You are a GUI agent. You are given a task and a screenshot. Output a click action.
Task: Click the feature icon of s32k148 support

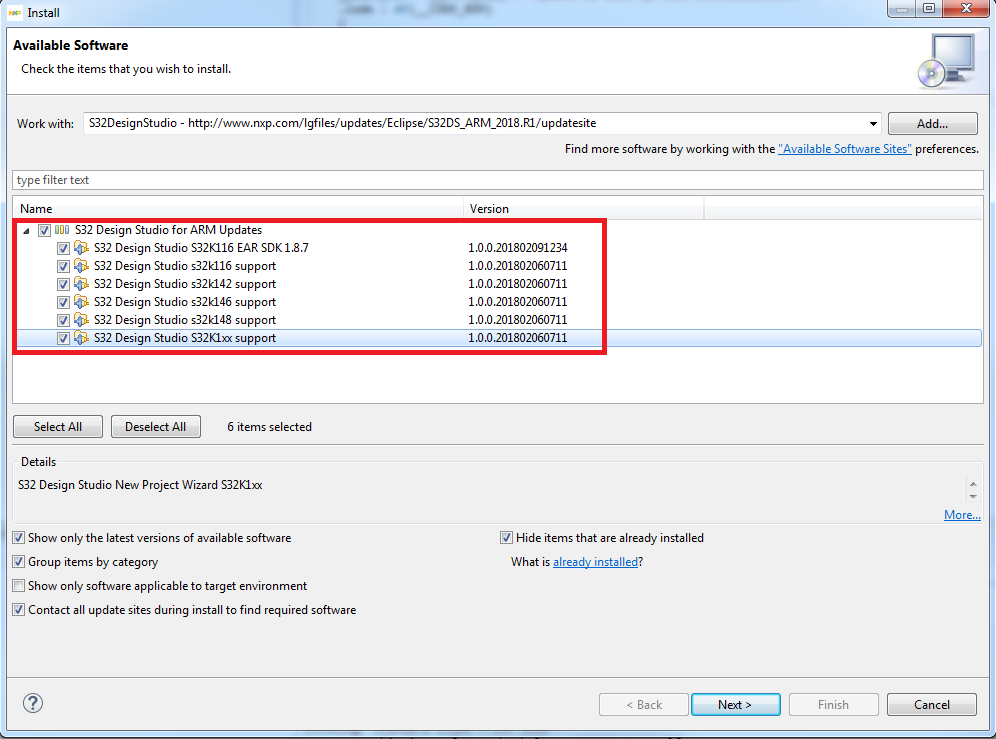[x=81, y=320]
